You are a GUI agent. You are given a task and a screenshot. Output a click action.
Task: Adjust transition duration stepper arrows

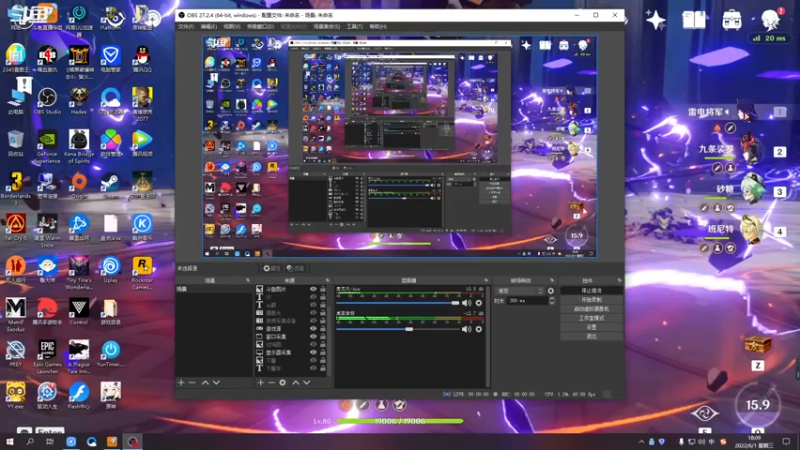552,301
